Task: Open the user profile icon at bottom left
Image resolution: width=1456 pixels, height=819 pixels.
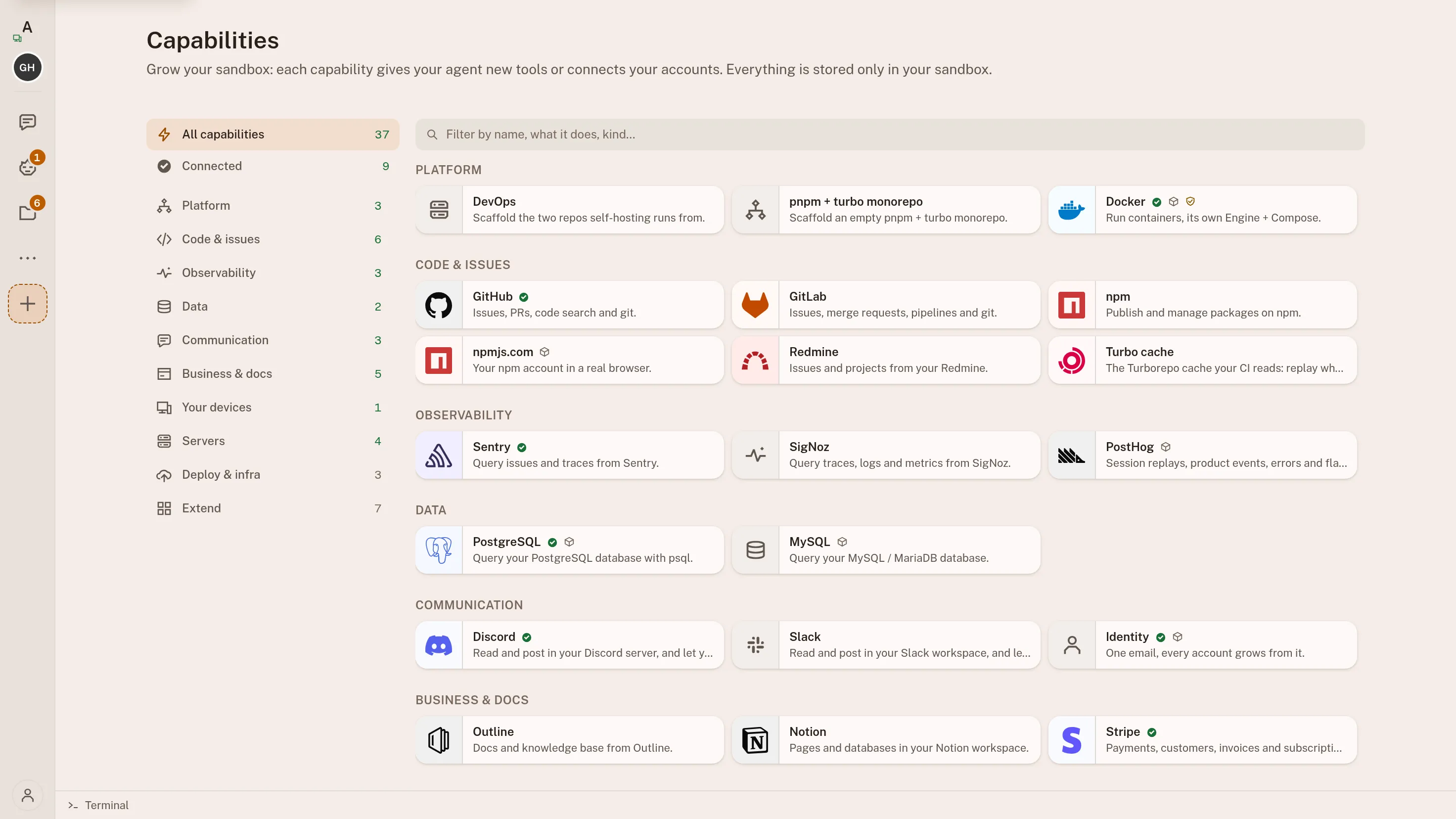Action: pyautogui.click(x=27, y=795)
